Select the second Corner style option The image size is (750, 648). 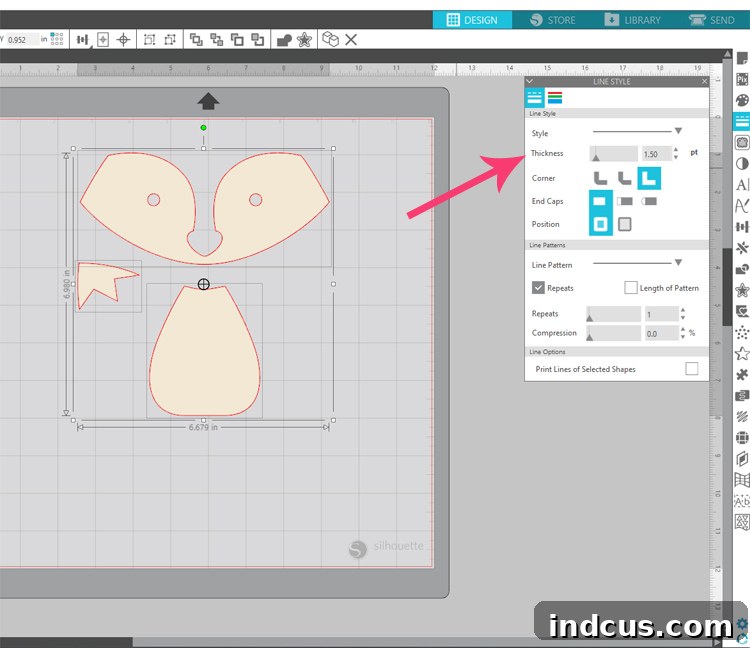pyautogui.click(x=624, y=178)
